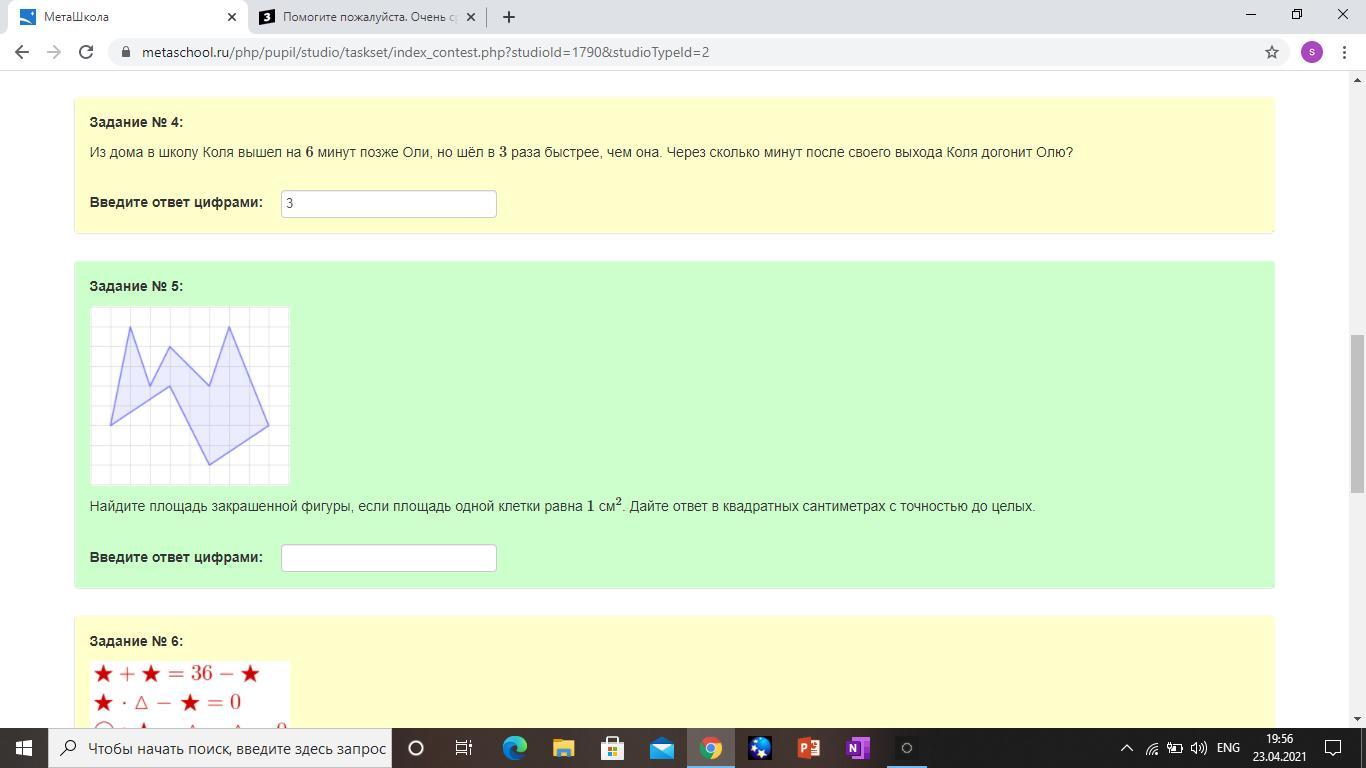Switch to the МетаШкола browser tab
The image size is (1366, 768).
coord(128,17)
